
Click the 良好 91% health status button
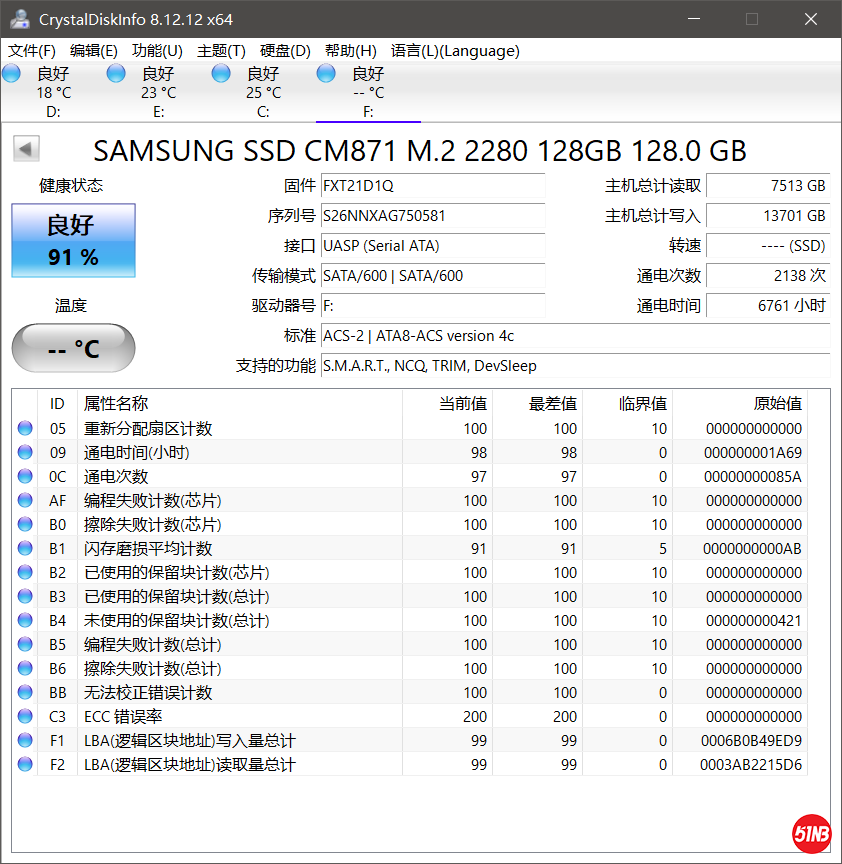73,241
